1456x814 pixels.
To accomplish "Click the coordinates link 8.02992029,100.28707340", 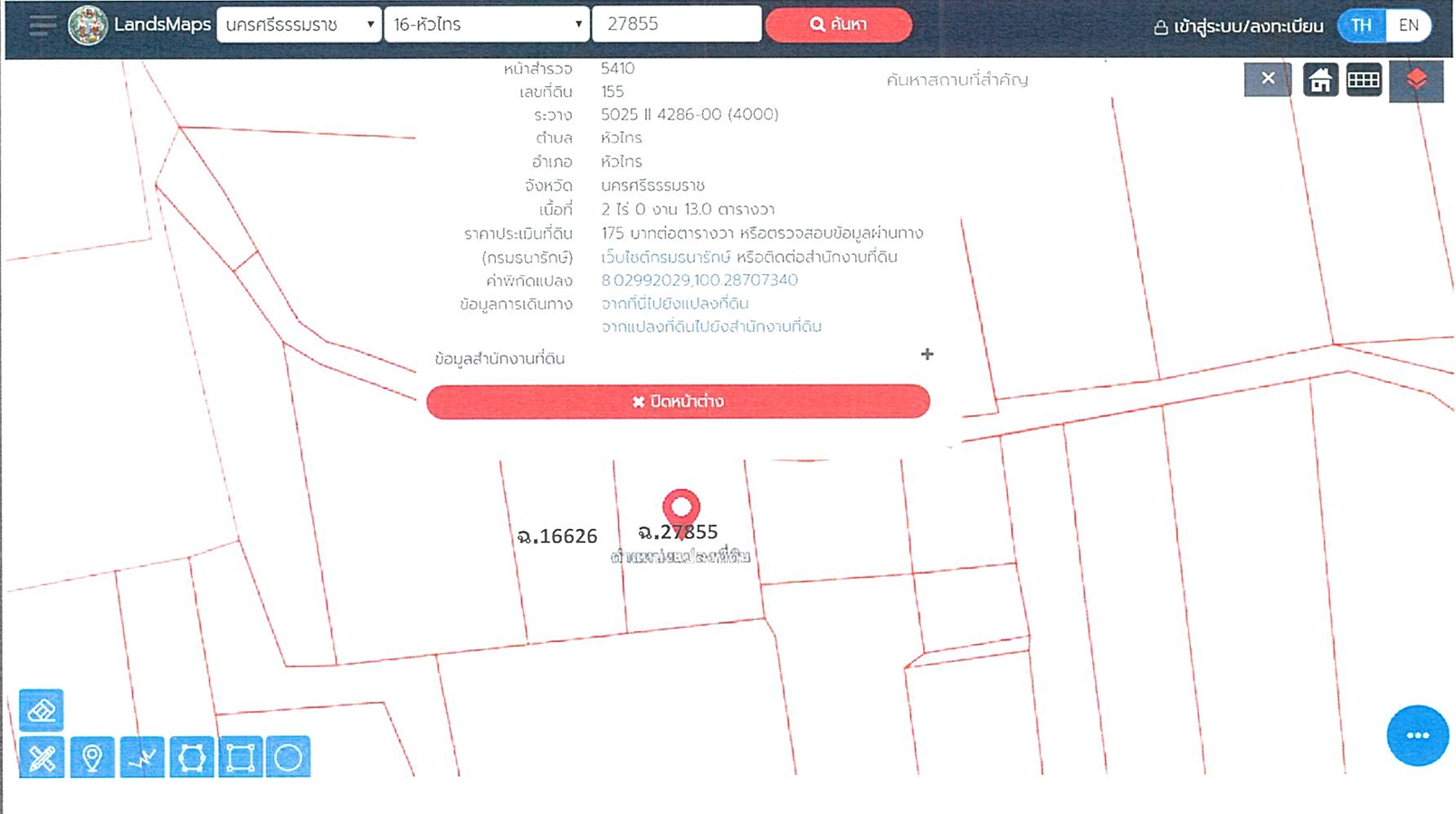I will pyautogui.click(x=699, y=279).
